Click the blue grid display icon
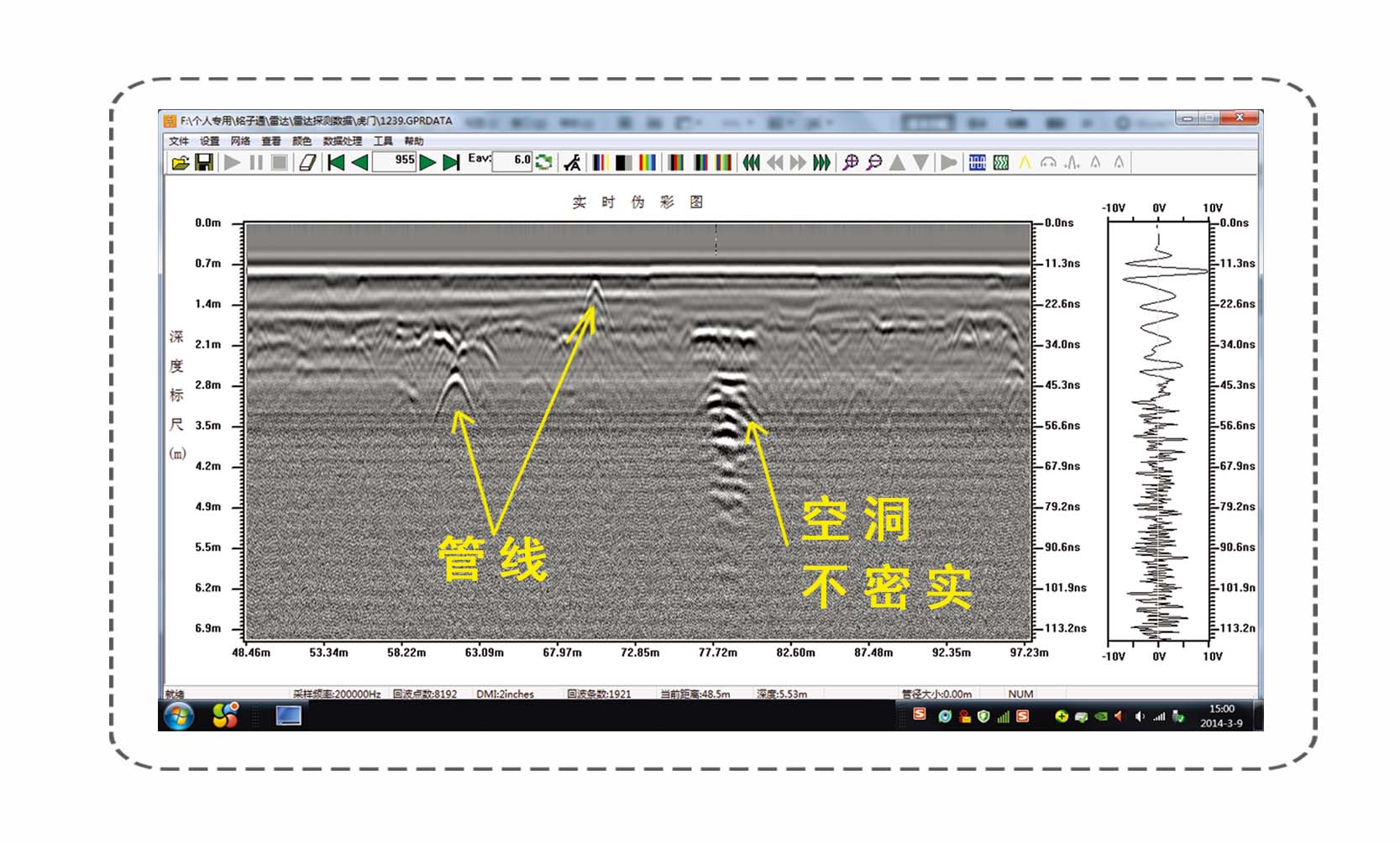Screen dimensions: 1400x843 coord(977,163)
